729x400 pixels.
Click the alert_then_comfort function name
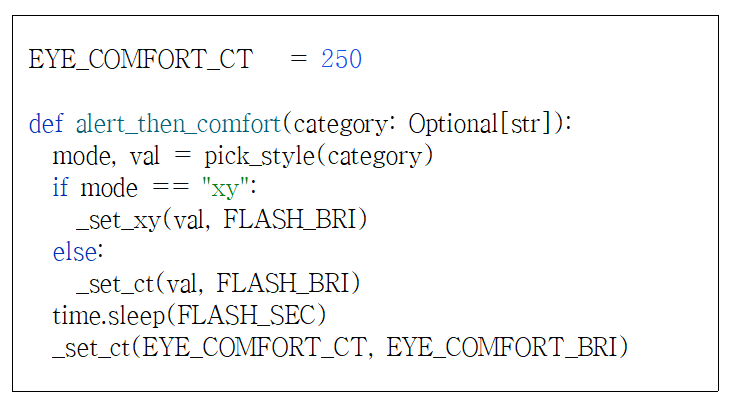pyautogui.click(x=177, y=125)
